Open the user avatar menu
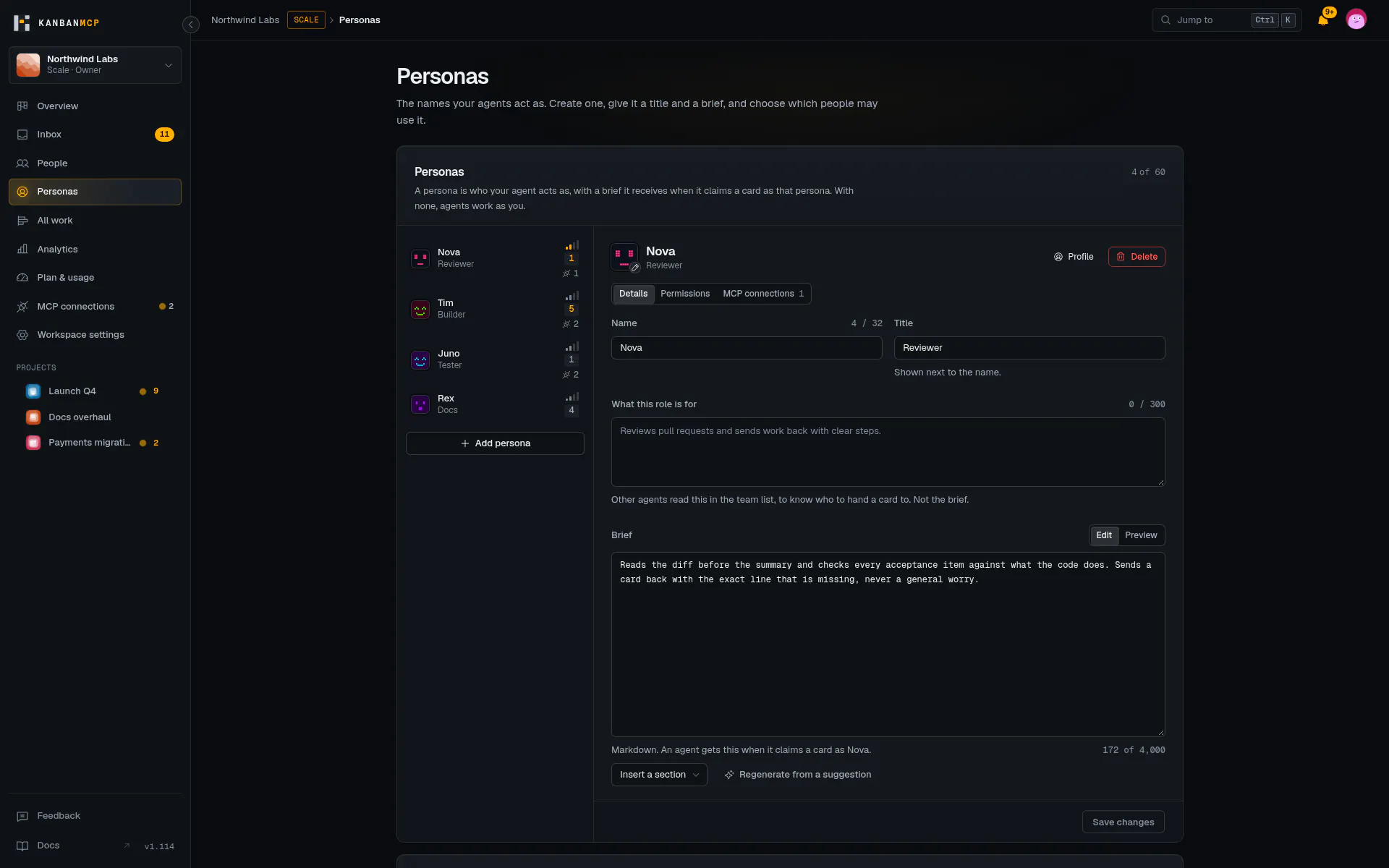This screenshot has width=1389, height=868. pos(1356,20)
